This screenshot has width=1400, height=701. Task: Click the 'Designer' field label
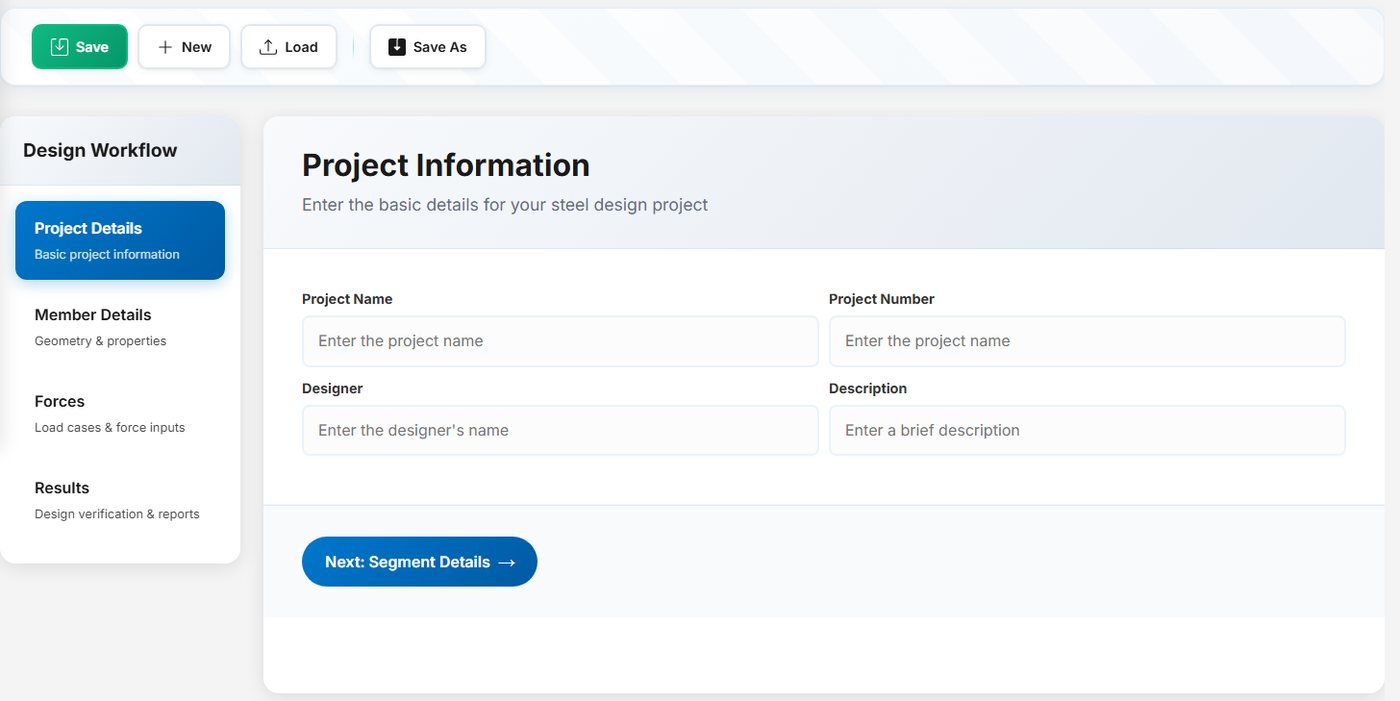(x=332, y=388)
